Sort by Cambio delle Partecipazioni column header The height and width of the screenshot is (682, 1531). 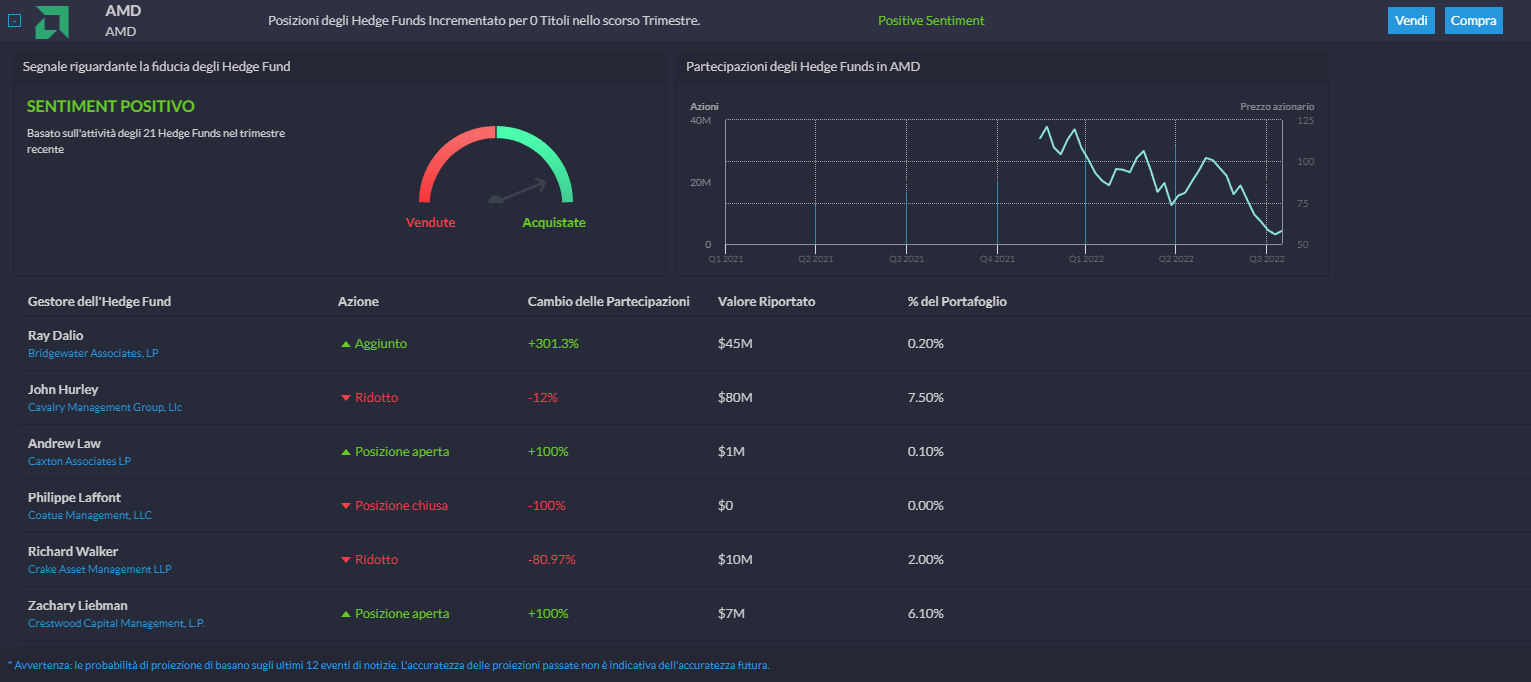tap(608, 301)
